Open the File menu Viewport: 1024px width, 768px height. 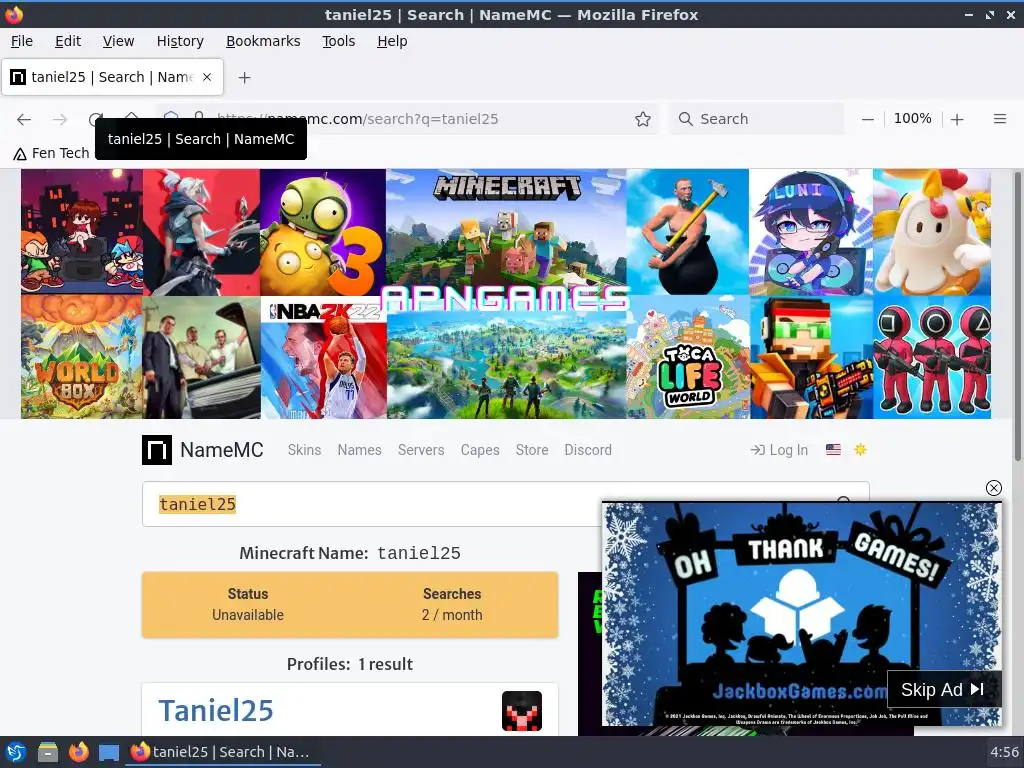[x=22, y=41]
